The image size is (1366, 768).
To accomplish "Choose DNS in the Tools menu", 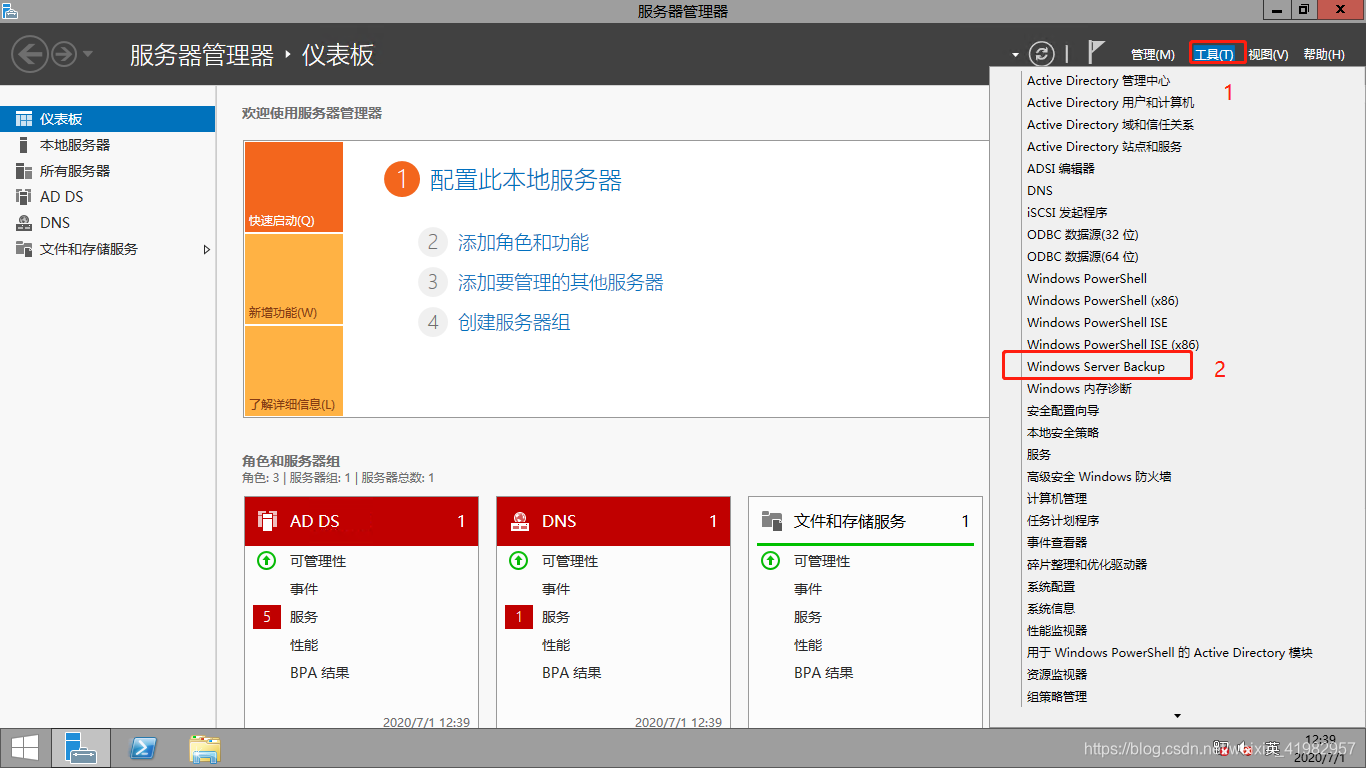I will pos(1040,191).
